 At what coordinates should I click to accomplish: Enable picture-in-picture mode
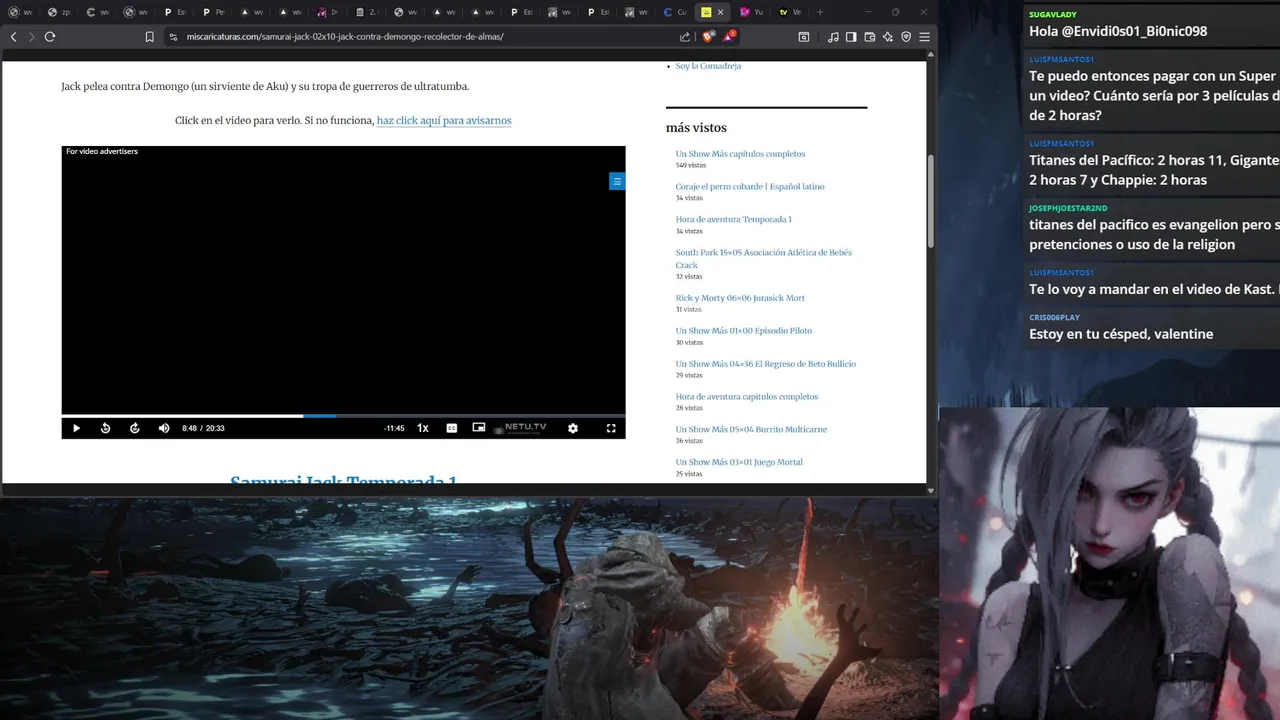pos(479,427)
